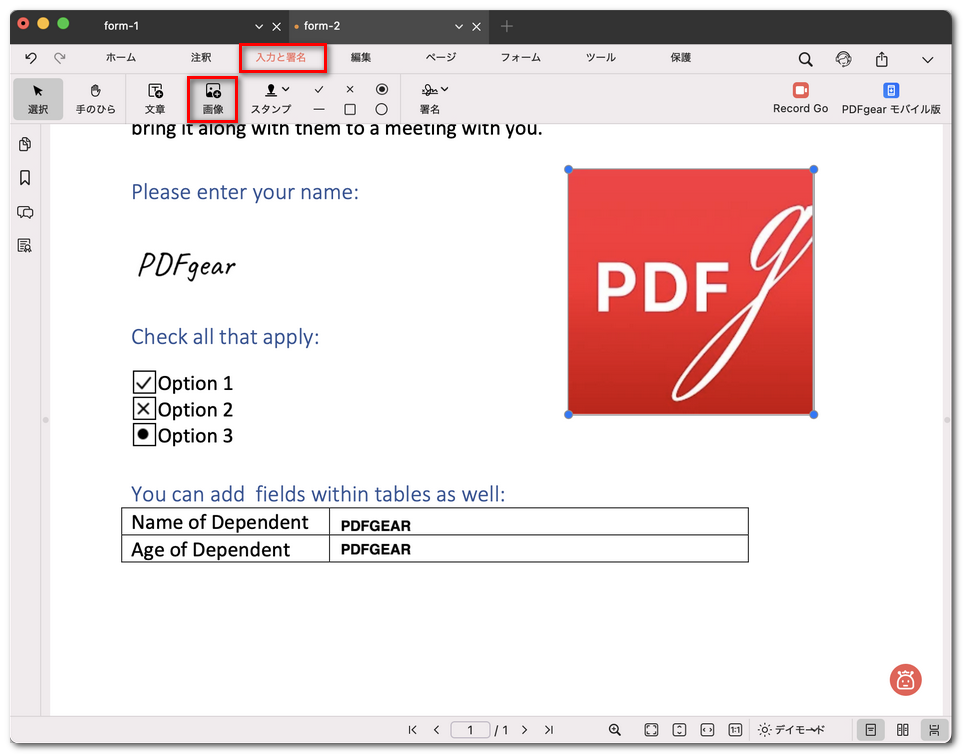Viewport: 963px width, 754px height.
Task: Expand the 署名 signature dropdown
Action: (x=444, y=90)
